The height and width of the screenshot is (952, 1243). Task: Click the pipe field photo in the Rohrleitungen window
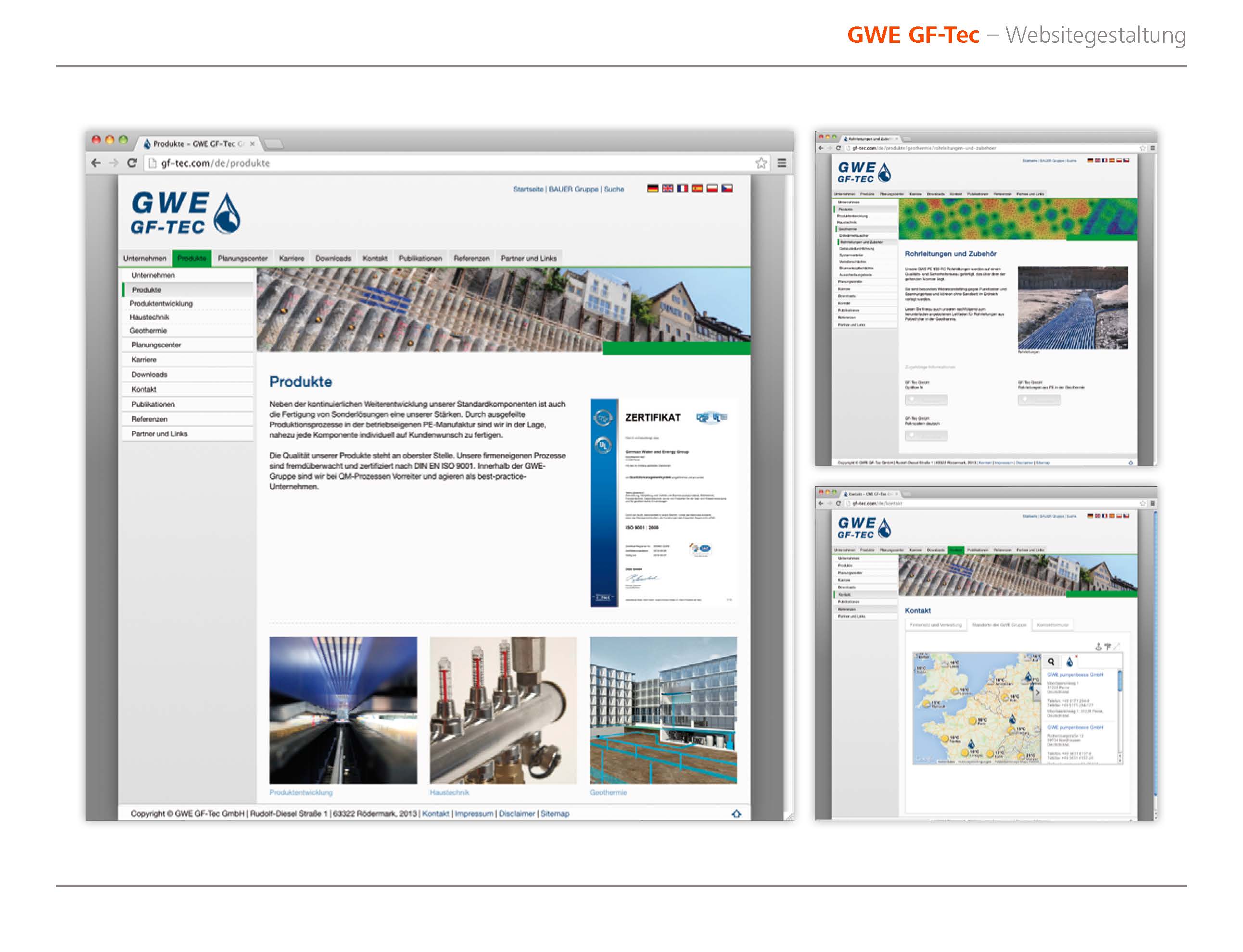point(1072,308)
